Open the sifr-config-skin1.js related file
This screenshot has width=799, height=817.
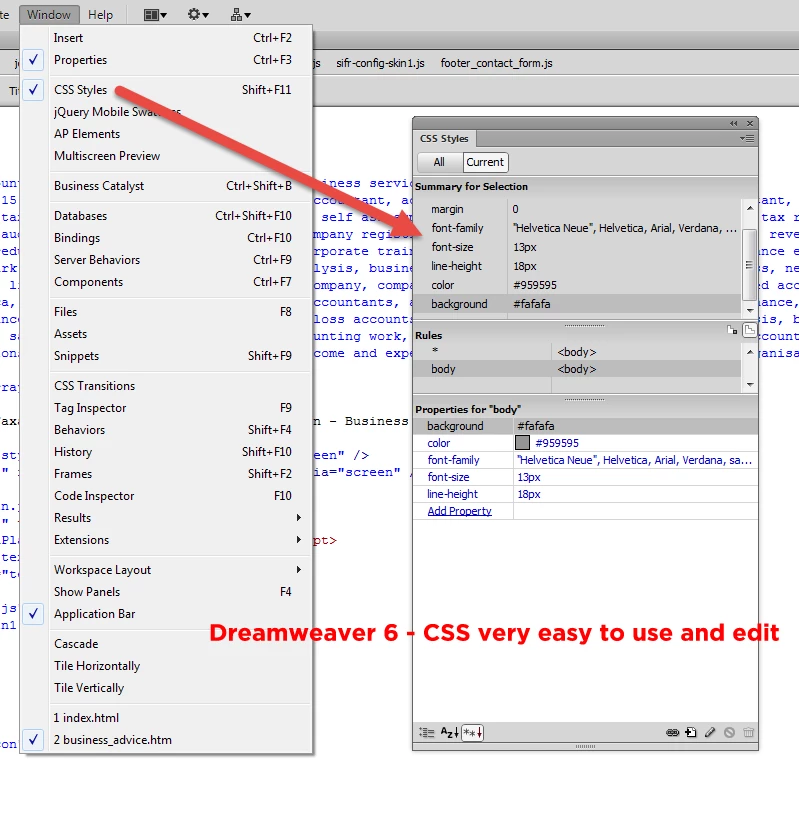tap(380, 63)
